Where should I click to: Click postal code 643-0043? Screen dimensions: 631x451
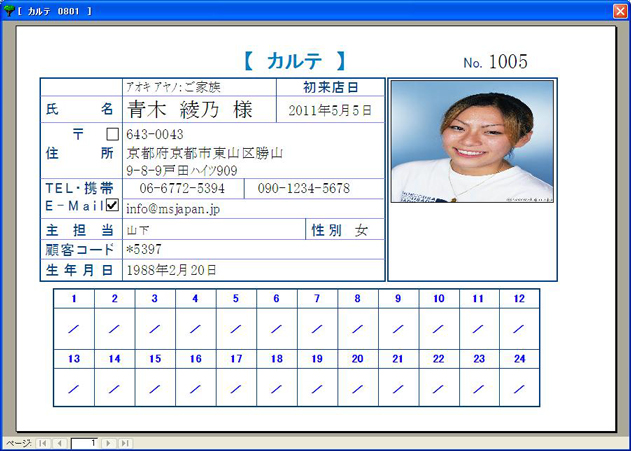pos(155,134)
